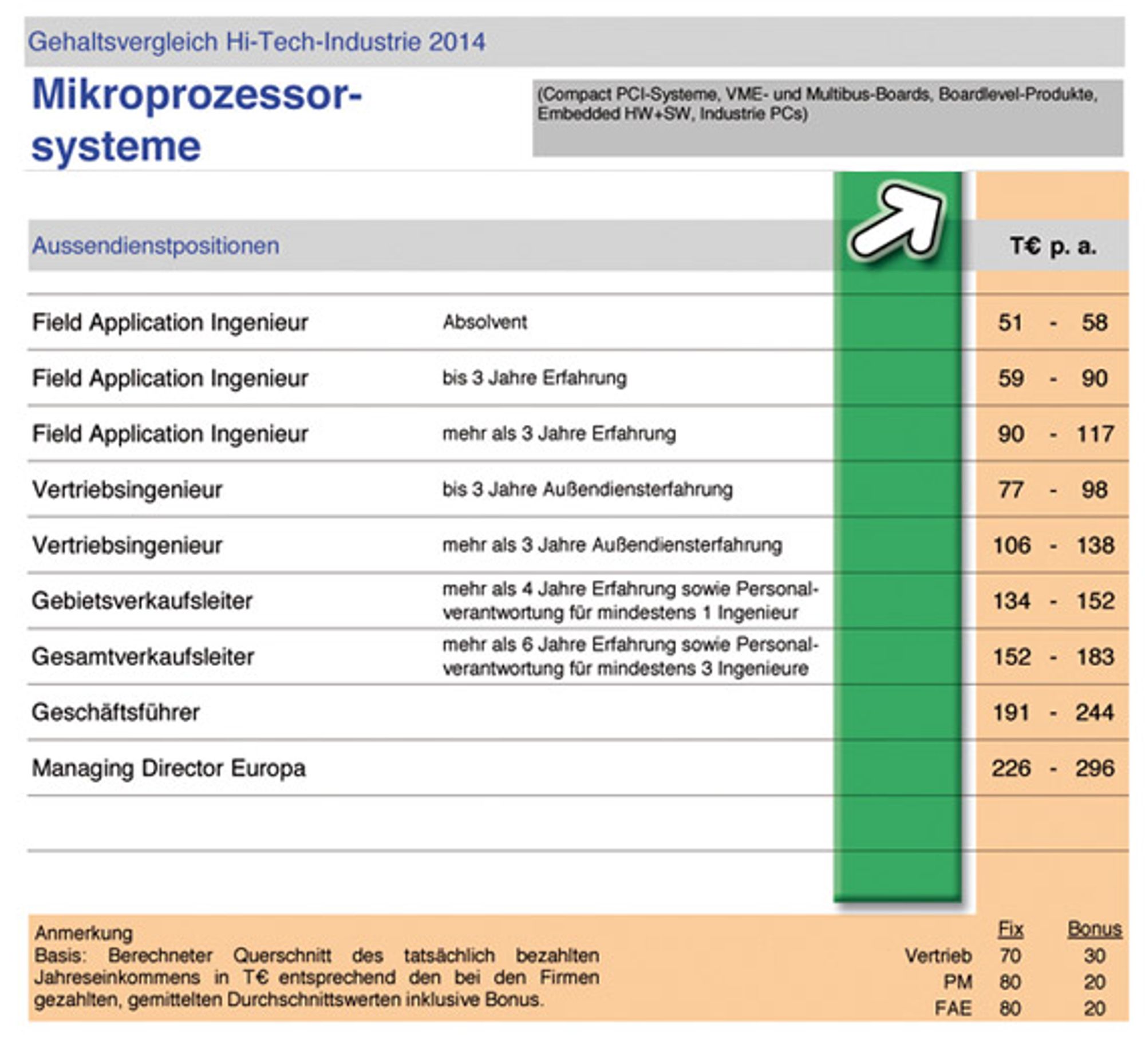Click the 'Absolvent' experience label

click(484, 322)
